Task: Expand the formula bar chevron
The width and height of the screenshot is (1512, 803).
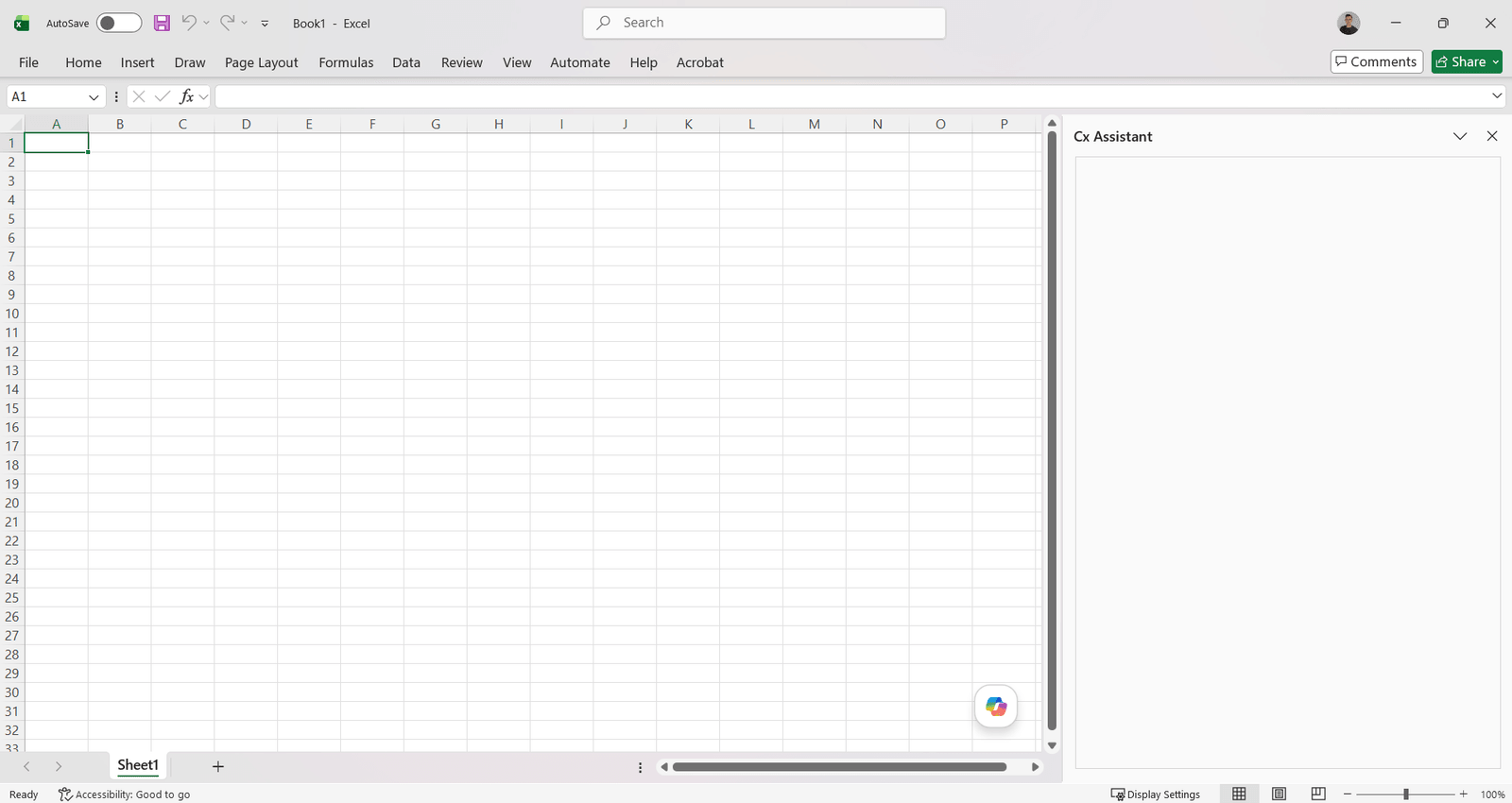Action: tap(1497, 96)
